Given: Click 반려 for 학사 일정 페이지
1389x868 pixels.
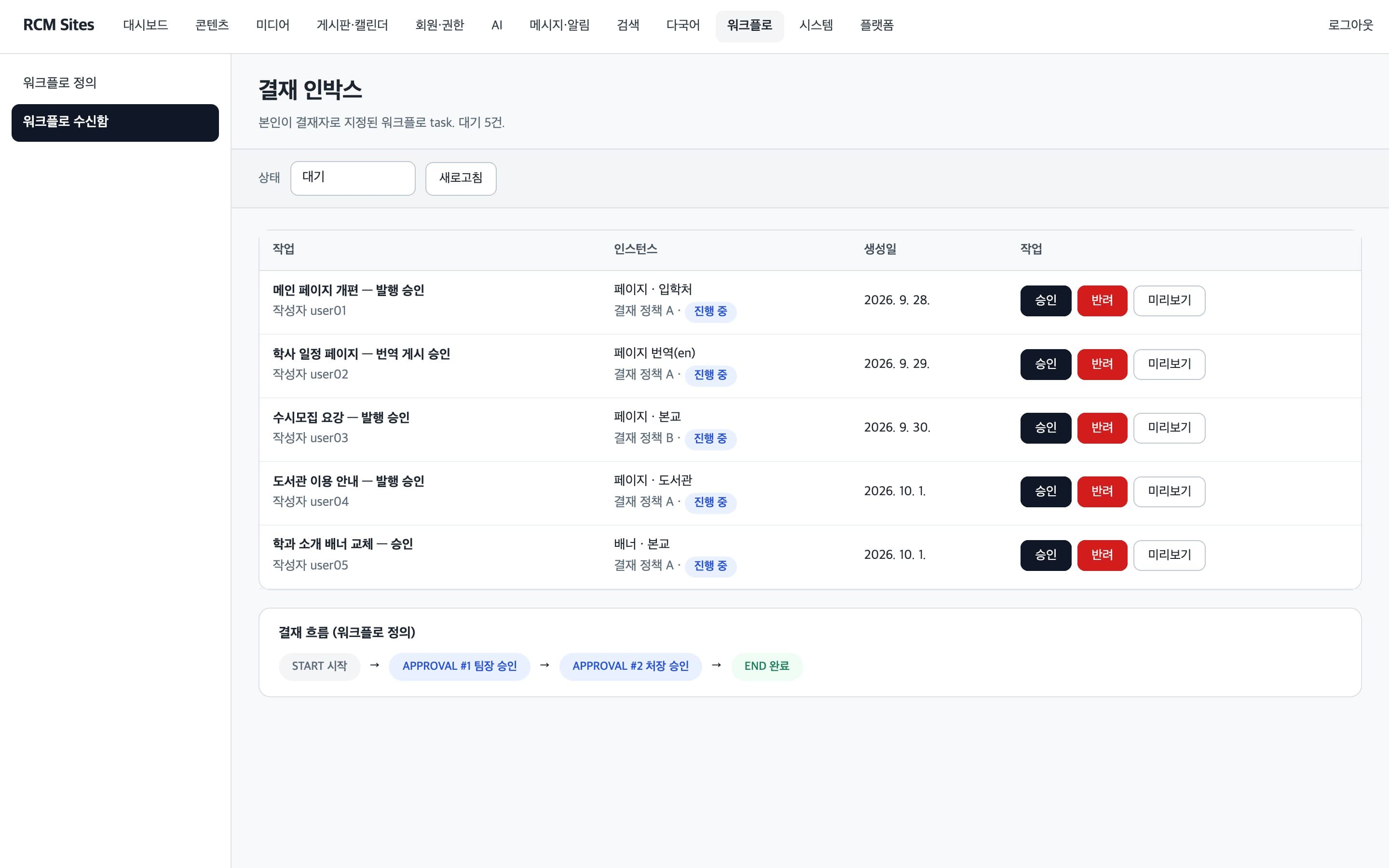Looking at the screenshot, I should (x=1102, y=365).
